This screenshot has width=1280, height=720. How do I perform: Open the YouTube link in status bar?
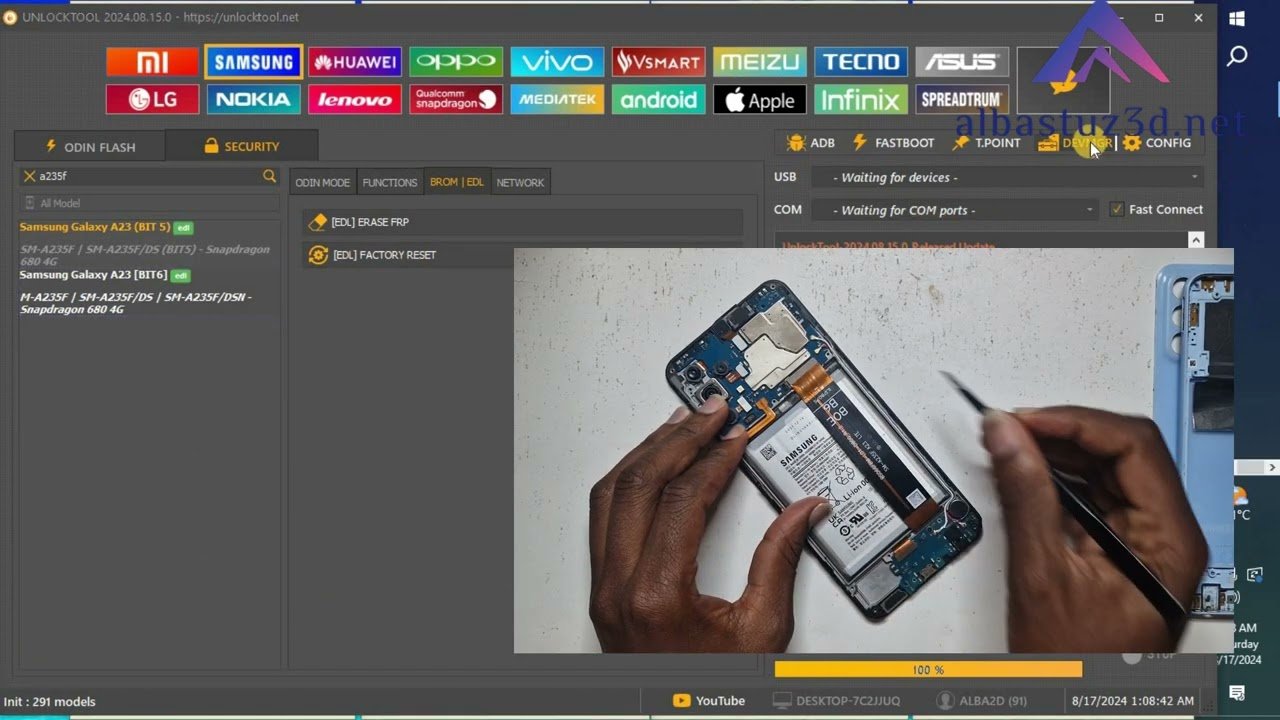pyautogui.click(x=709, y=701)
